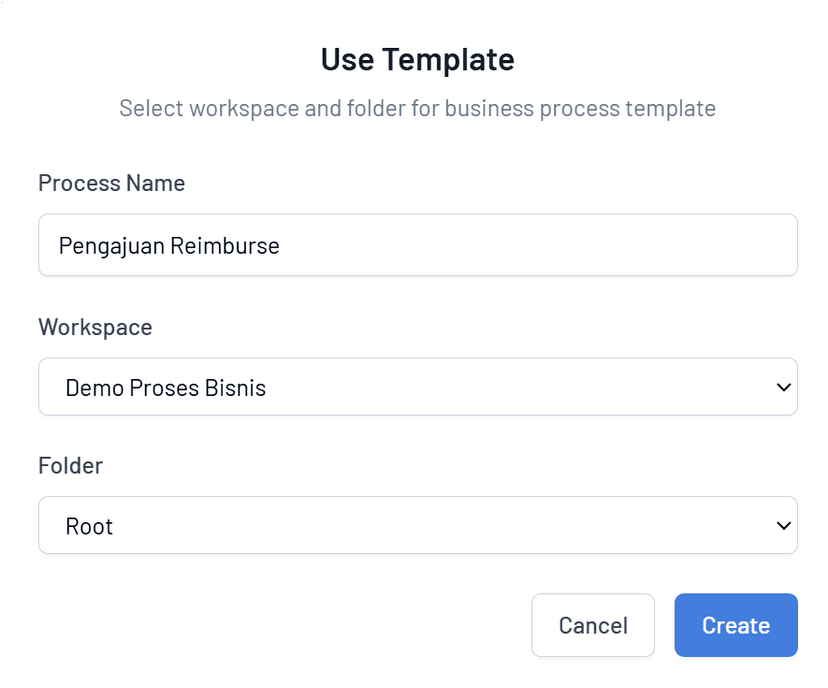The image size is (828, 688).
Task: Click the Folder dropdown chevron arrow
Action: click(x=783, y=525)
